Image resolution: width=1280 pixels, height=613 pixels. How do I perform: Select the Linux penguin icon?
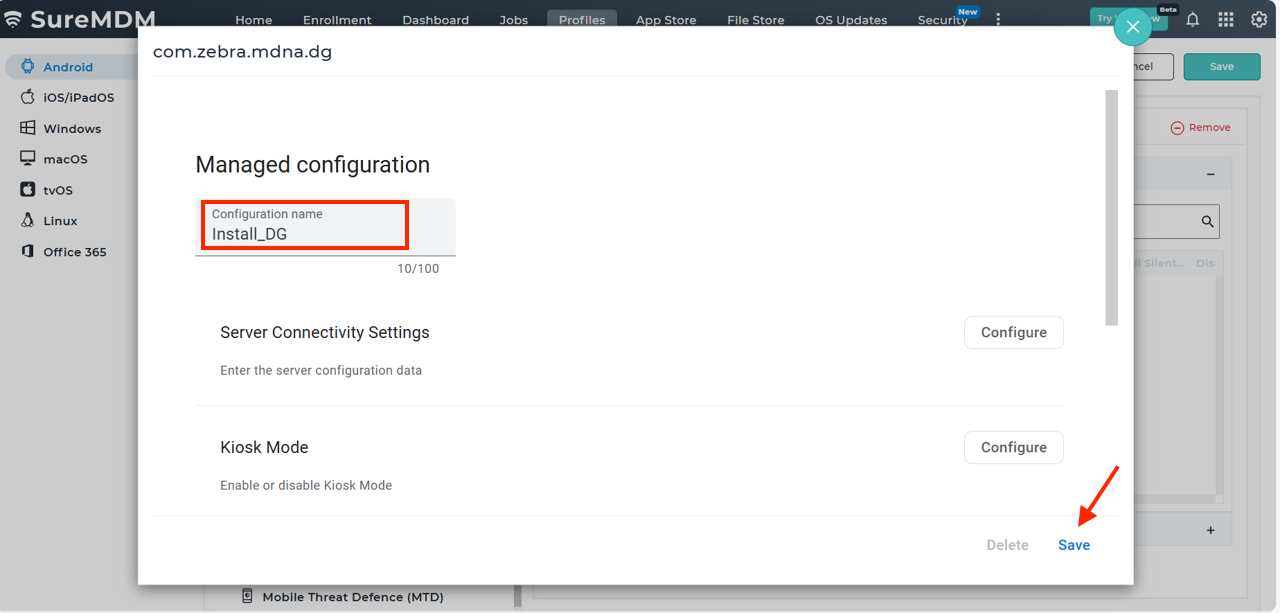click(27, 220)
